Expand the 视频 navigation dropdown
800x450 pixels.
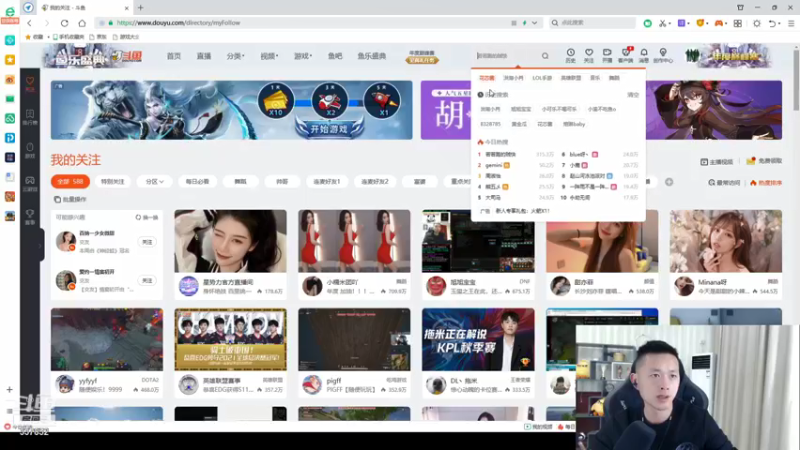point(269,56)
